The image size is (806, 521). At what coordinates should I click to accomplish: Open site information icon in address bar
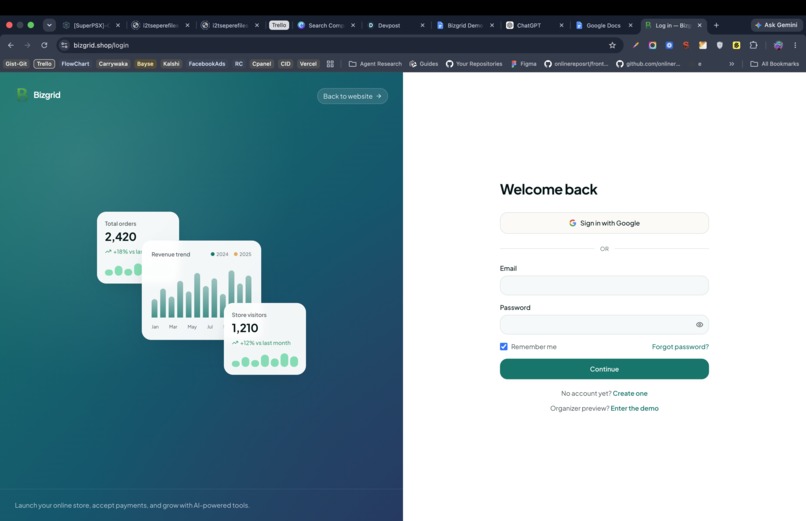click(64, 45)
